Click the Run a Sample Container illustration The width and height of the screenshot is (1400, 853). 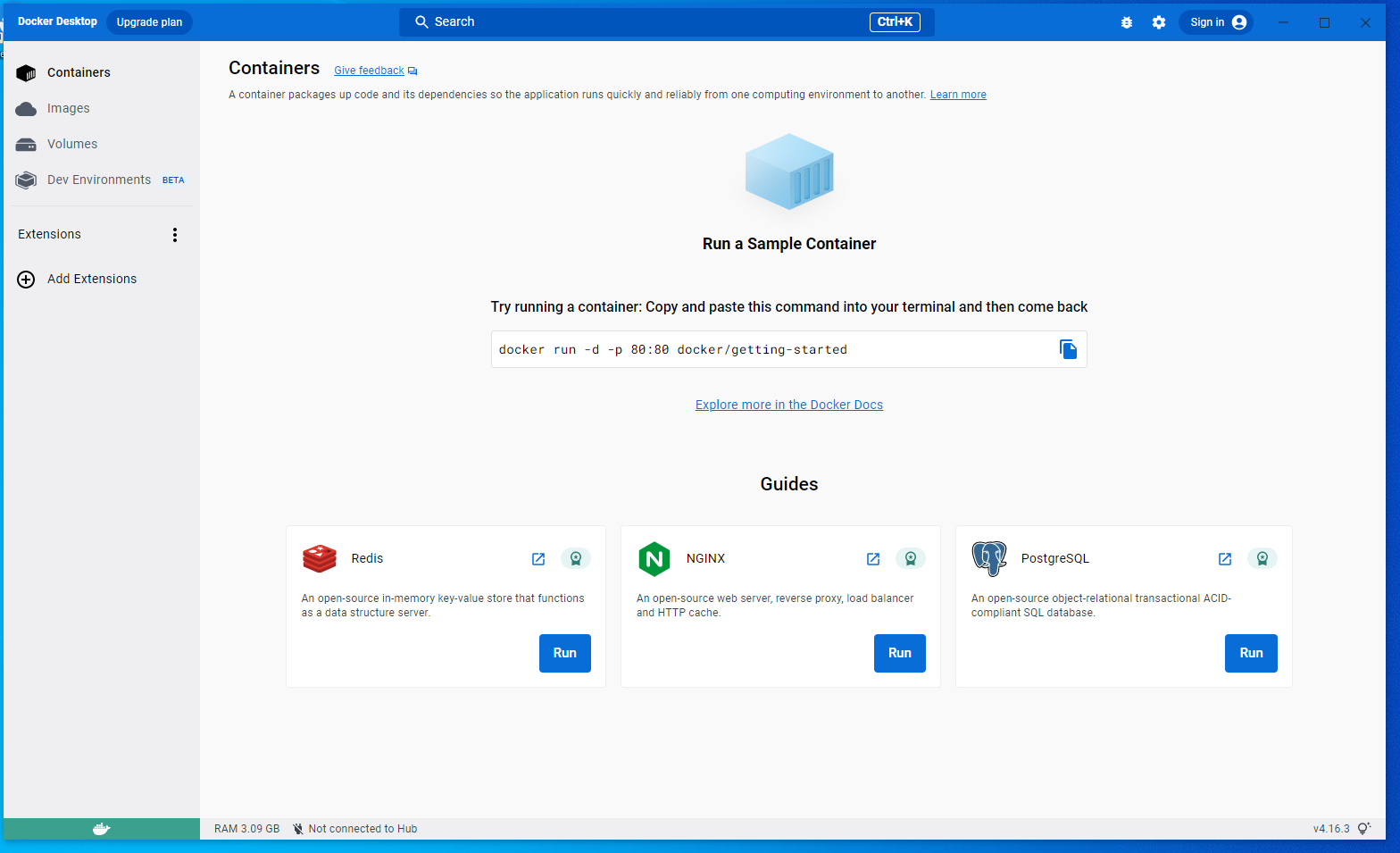tap(789, 172)
